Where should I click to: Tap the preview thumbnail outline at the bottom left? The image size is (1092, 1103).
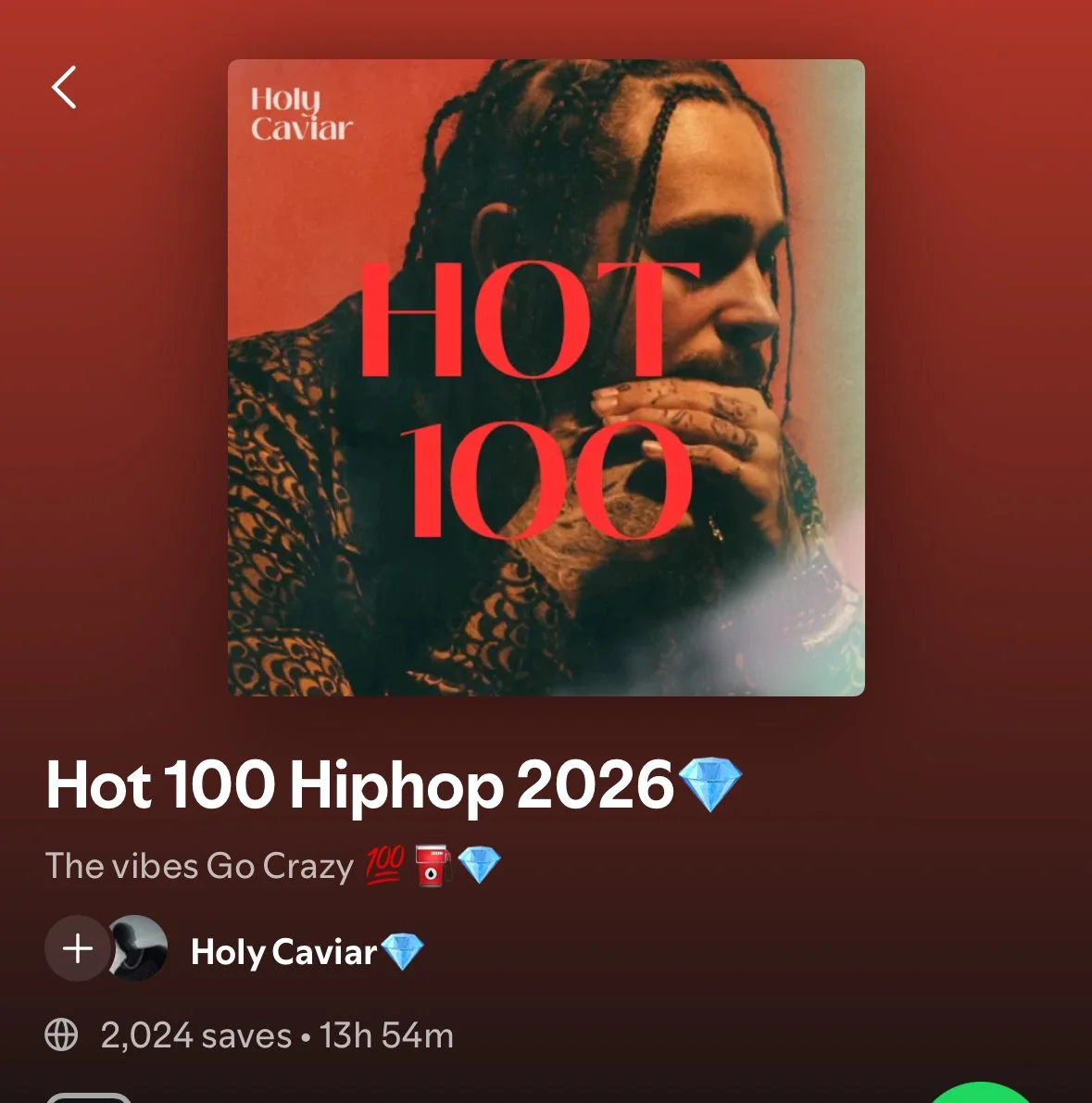pyautogui.click(x=89, y=1098)
